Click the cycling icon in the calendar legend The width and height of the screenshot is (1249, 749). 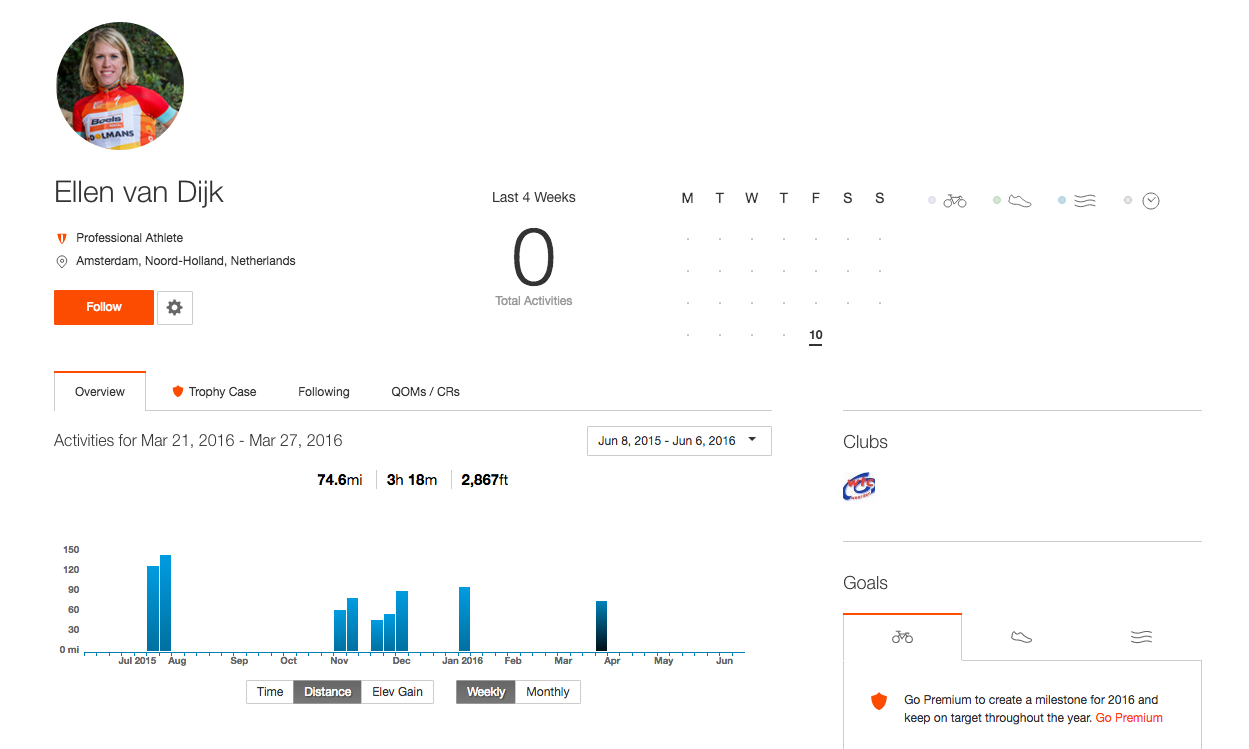(x=955, y=201)
